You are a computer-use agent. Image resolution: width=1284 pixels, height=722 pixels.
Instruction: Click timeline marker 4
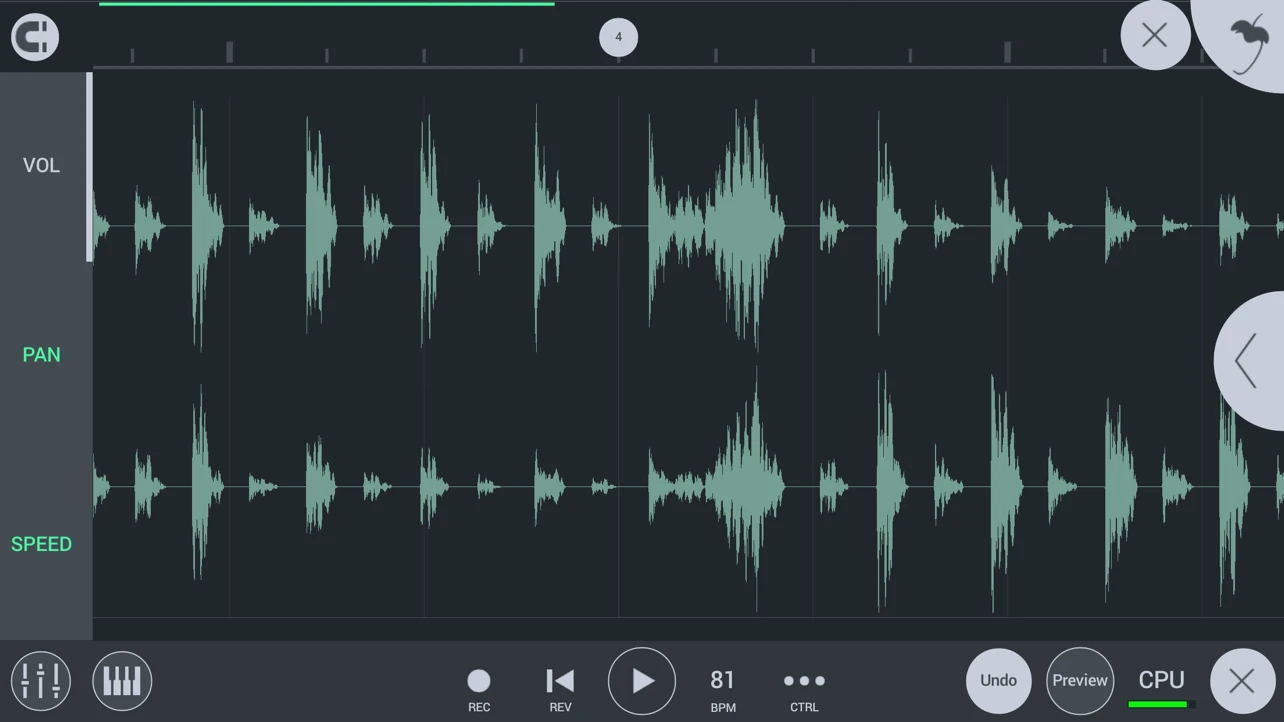tap(618, 37)
